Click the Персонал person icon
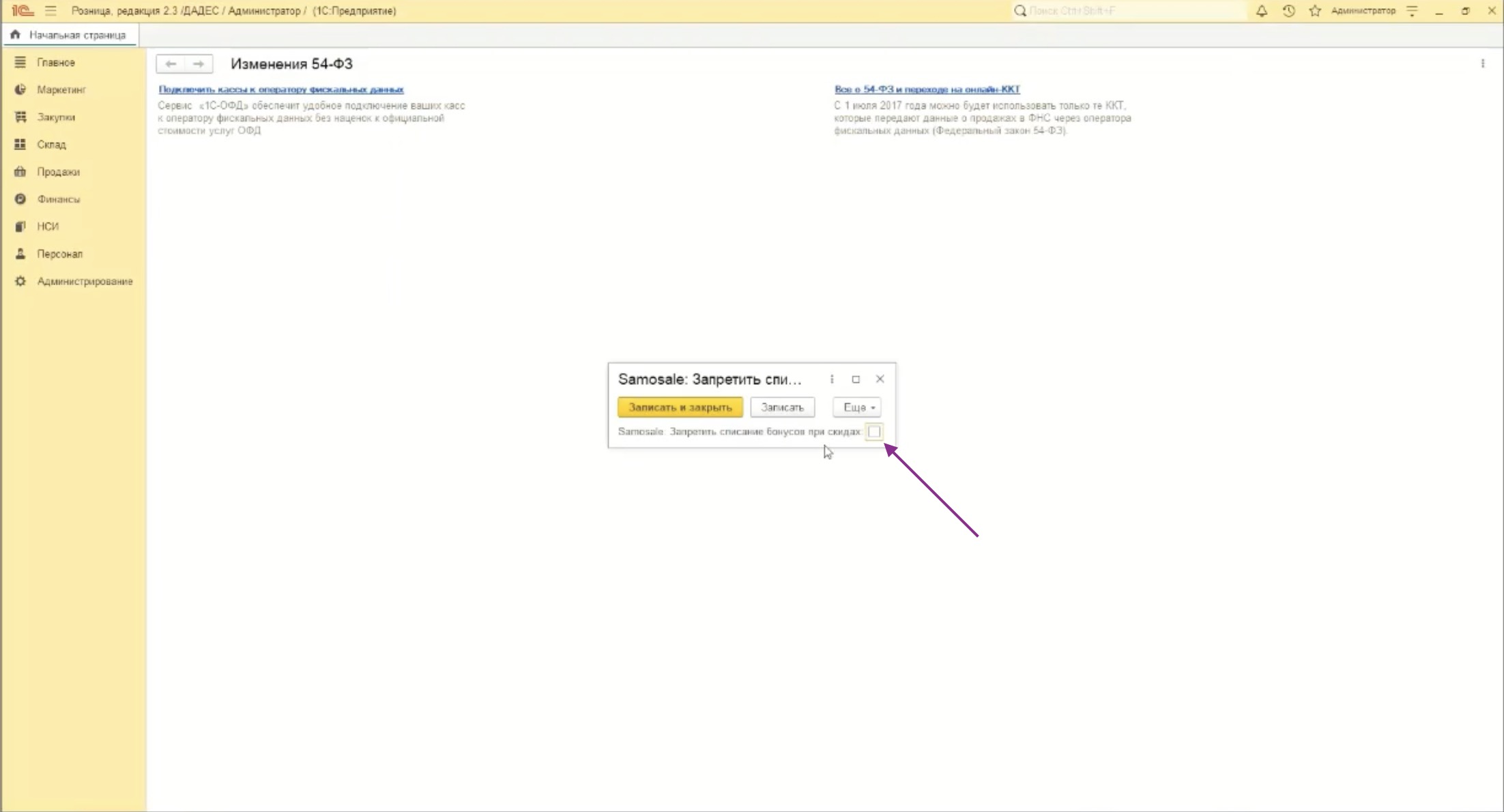 20,253
